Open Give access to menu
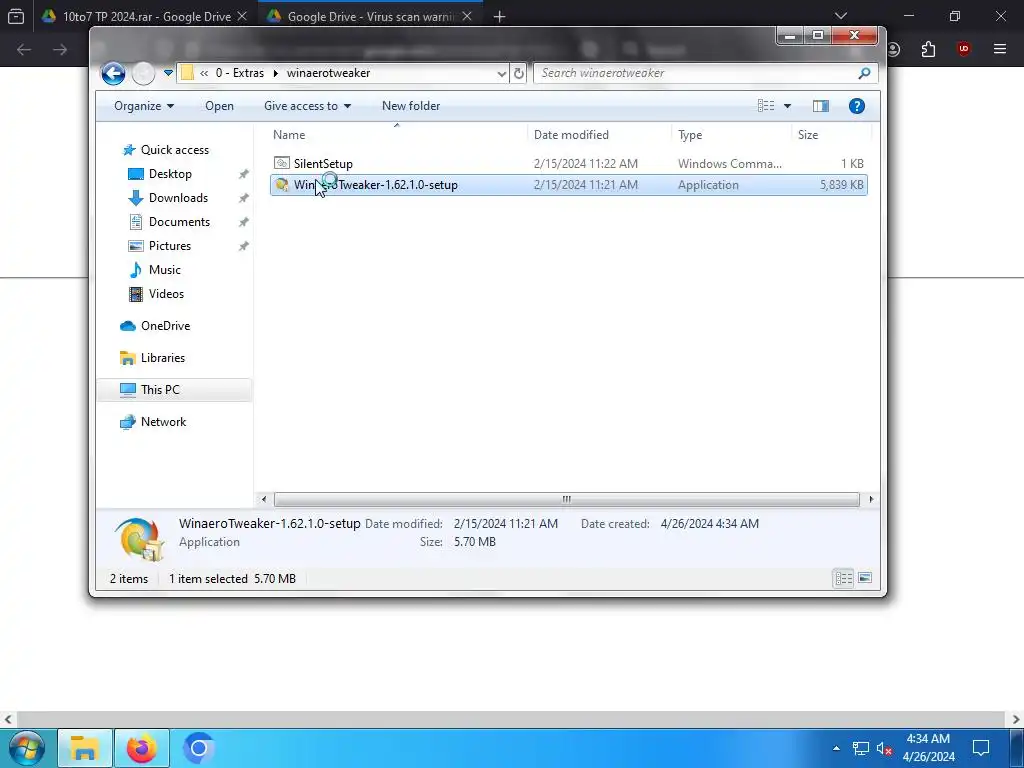The height and width of the screenshot is (768, 1024). pos(307,106)
